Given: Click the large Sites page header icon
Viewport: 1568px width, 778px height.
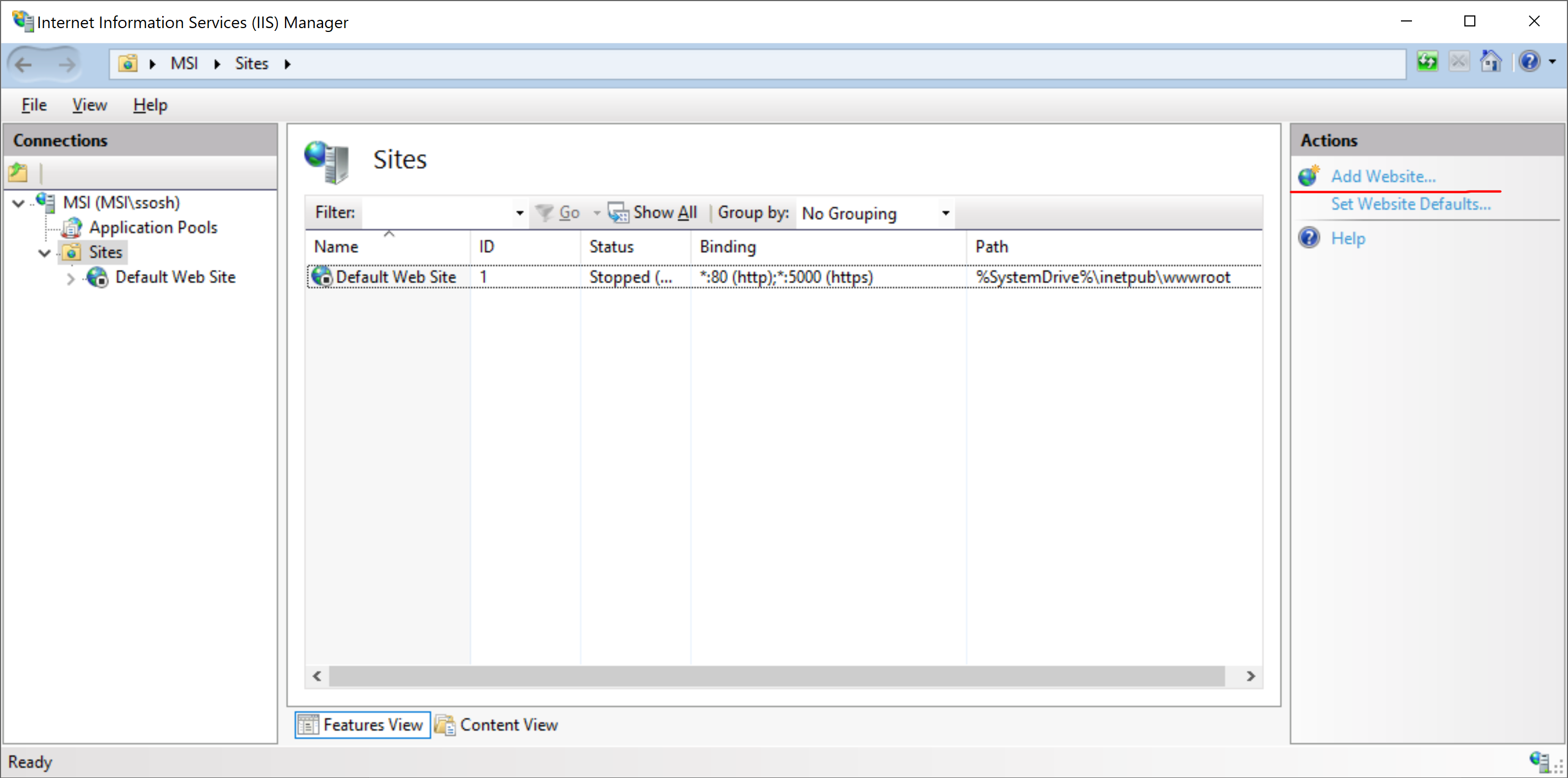Looking at the screenshot, I should click(x=327, y=161).
